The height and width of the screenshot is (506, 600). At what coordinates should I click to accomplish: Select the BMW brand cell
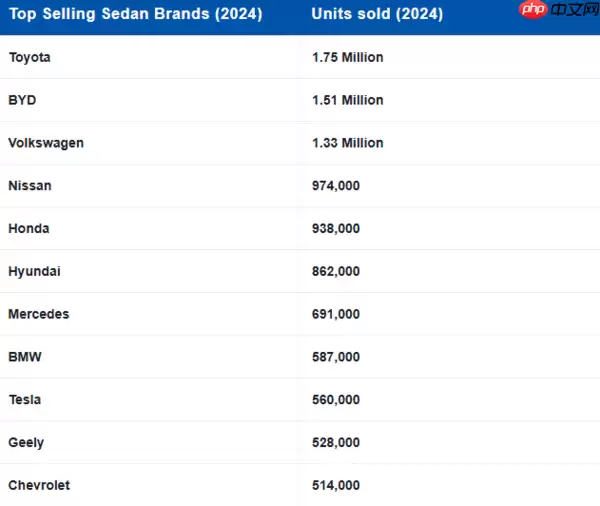tap(25, 357)
